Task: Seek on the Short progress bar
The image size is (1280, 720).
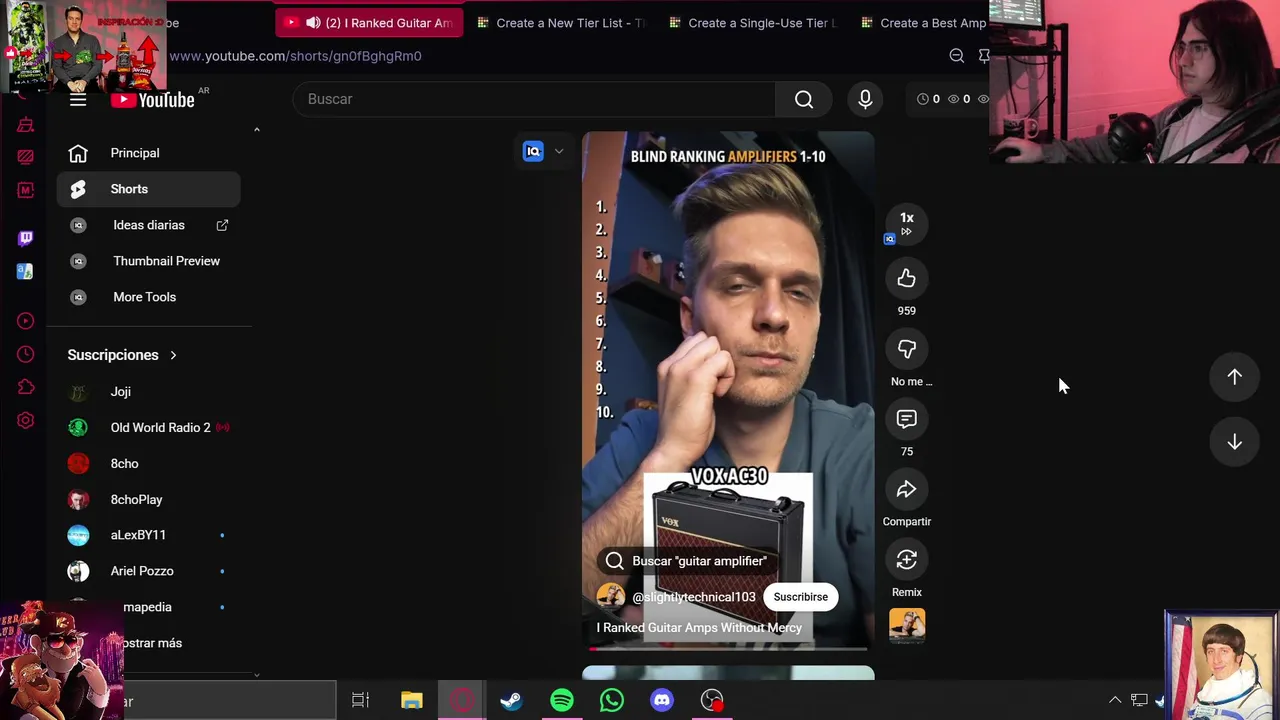Action: 728,649
